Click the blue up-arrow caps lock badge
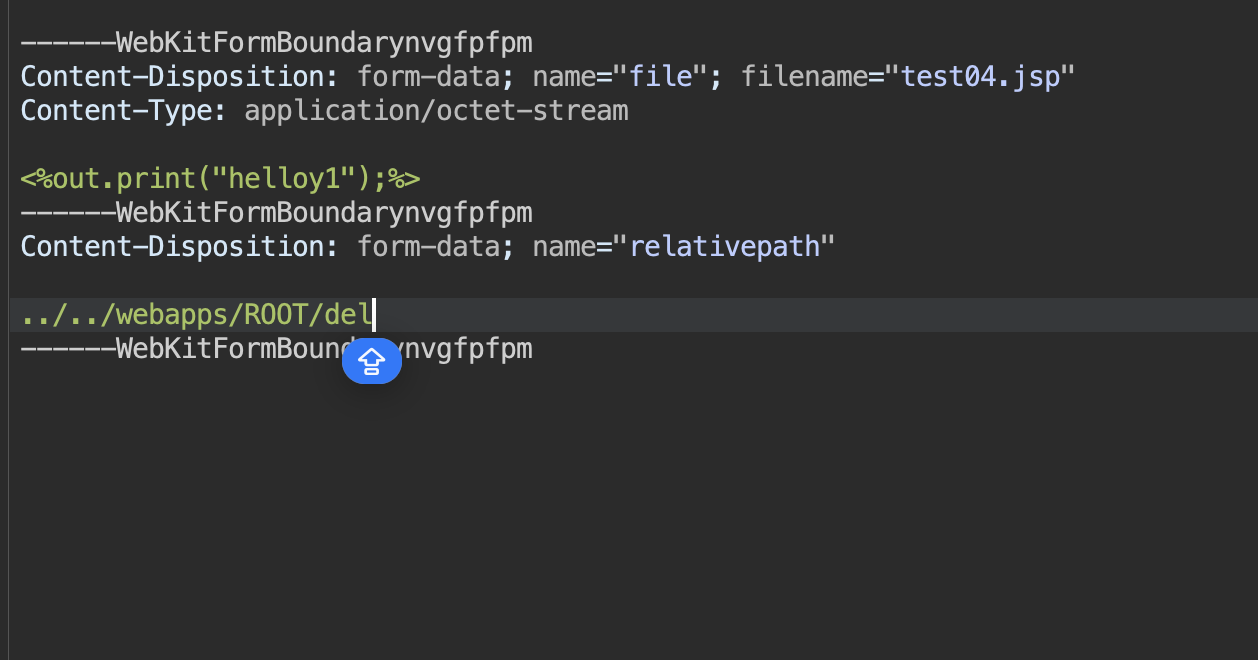 click(371, 361)
